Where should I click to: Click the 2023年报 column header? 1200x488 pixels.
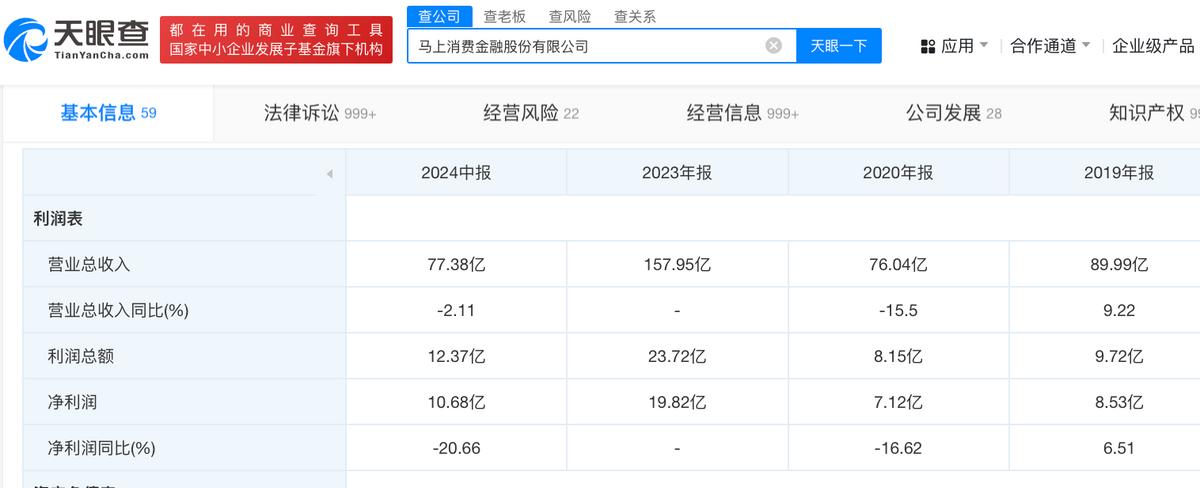tap(677, 173)
